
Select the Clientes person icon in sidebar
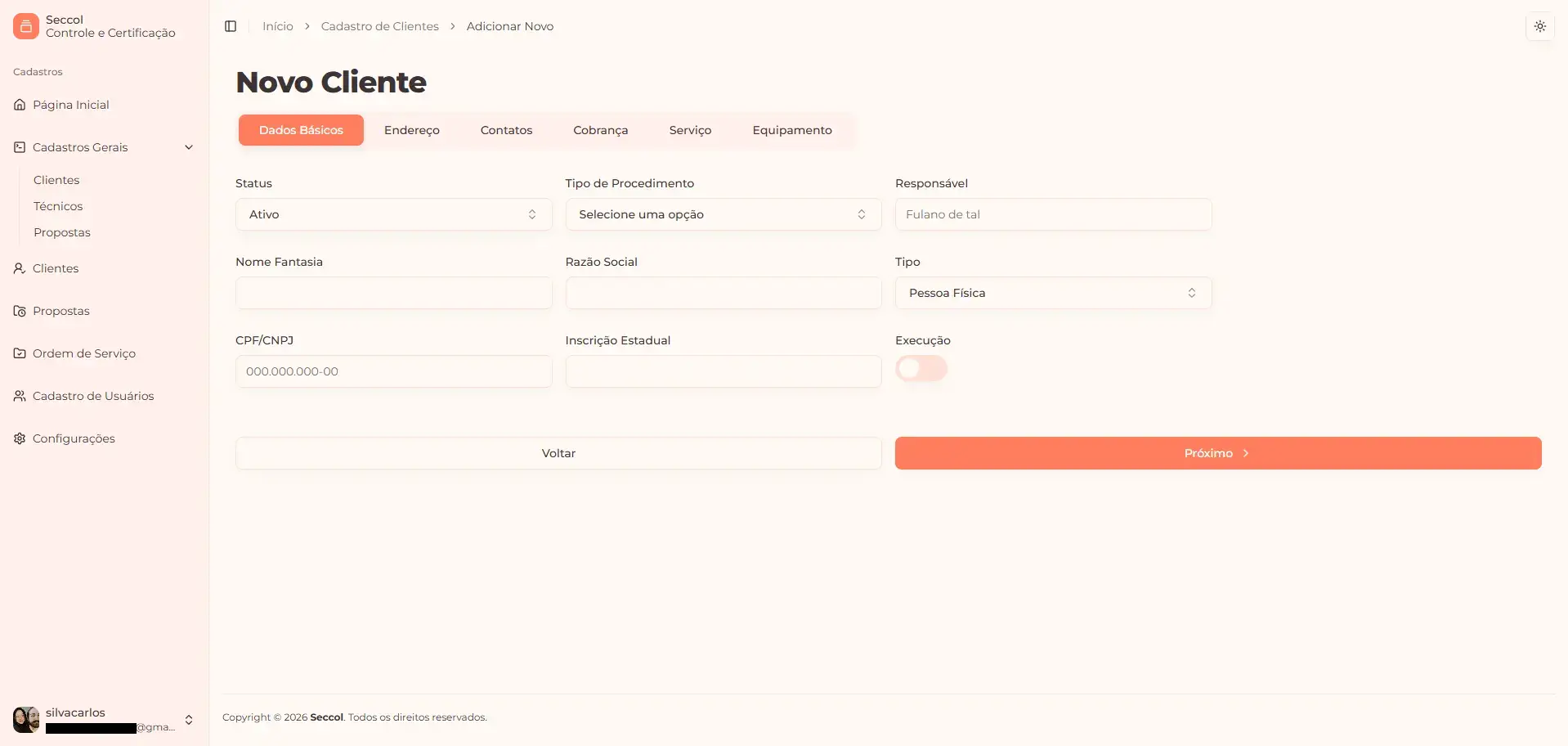(19, 268)
